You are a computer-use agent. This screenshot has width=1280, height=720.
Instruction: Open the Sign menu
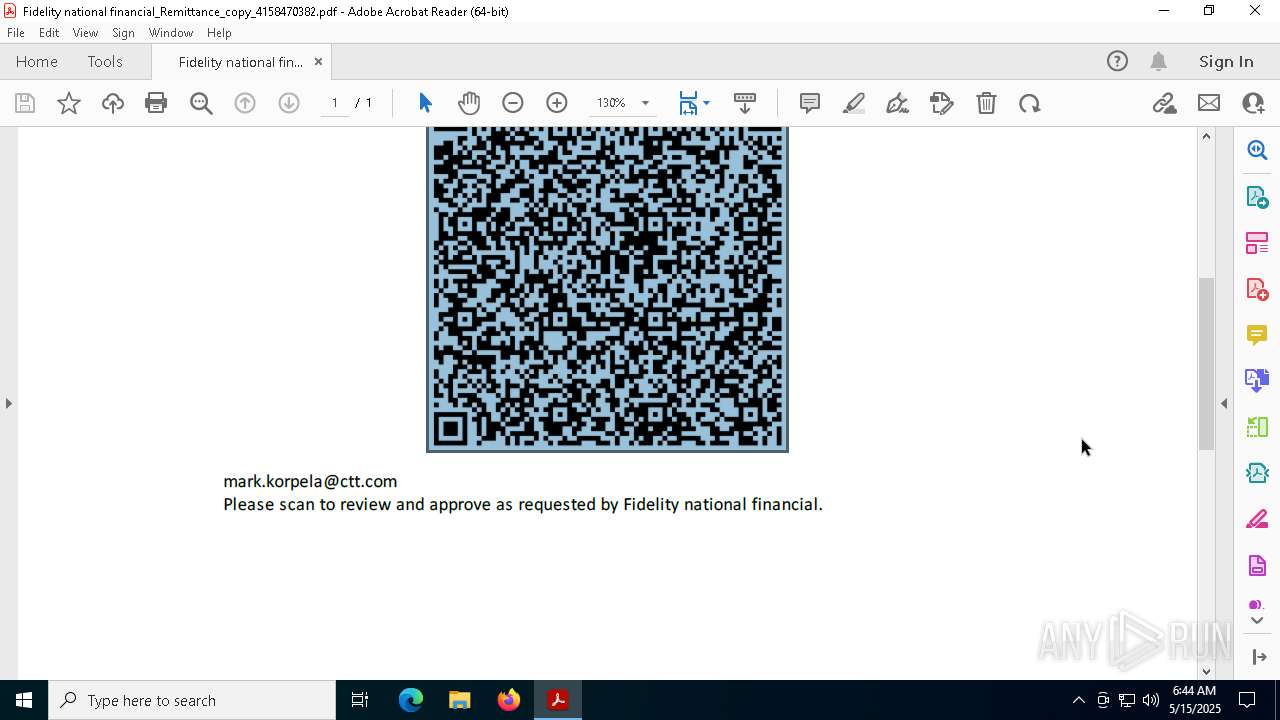coord(124,33)
